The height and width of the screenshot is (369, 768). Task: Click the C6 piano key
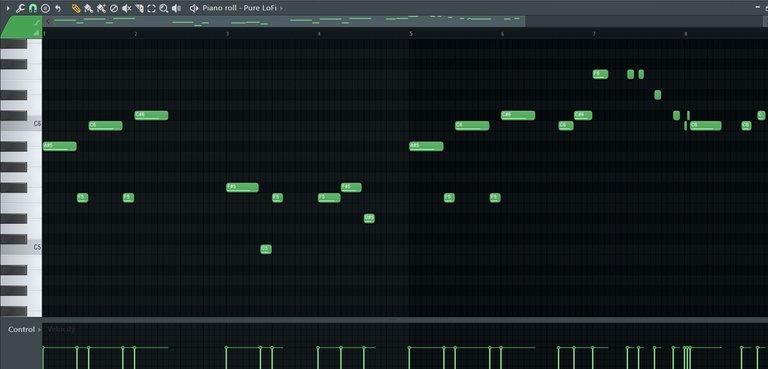pos(21,124)
